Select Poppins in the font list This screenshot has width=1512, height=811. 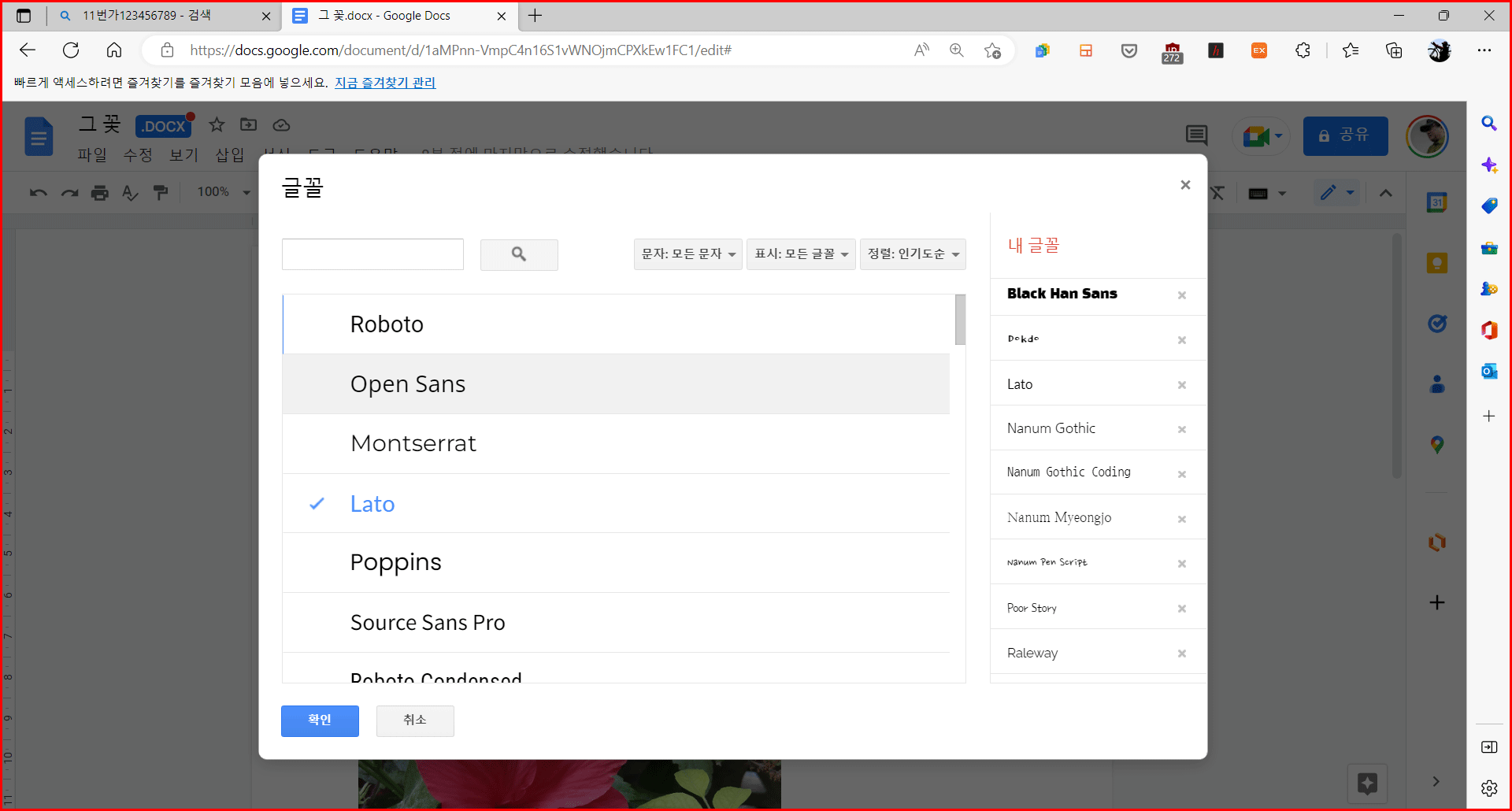point(616,563)
